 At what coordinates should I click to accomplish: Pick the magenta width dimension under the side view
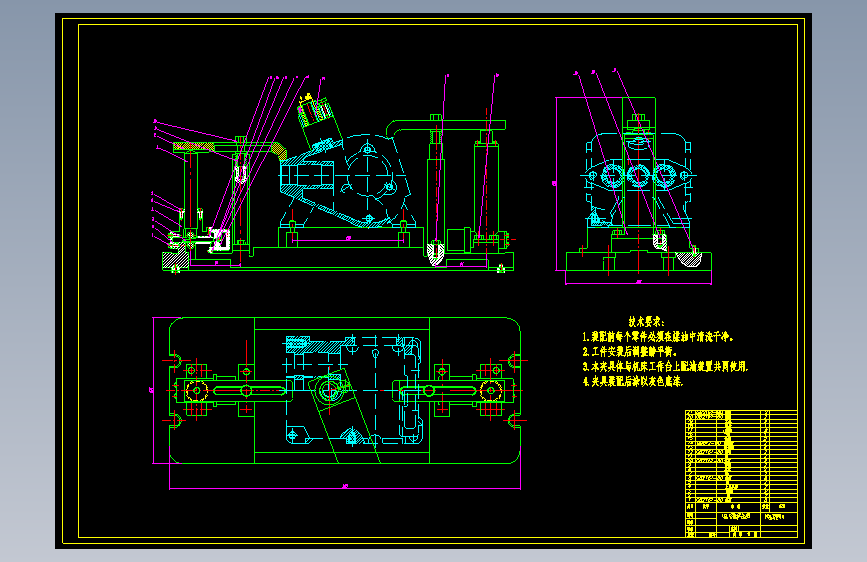(638, 283)
